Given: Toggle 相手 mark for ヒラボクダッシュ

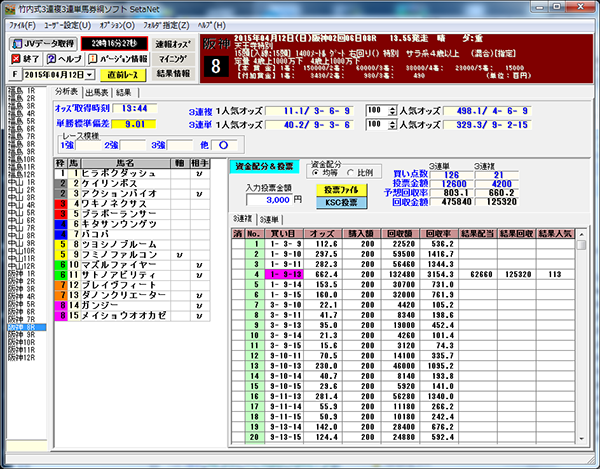Looking at the screenshot, I should (x=200, y=173).
